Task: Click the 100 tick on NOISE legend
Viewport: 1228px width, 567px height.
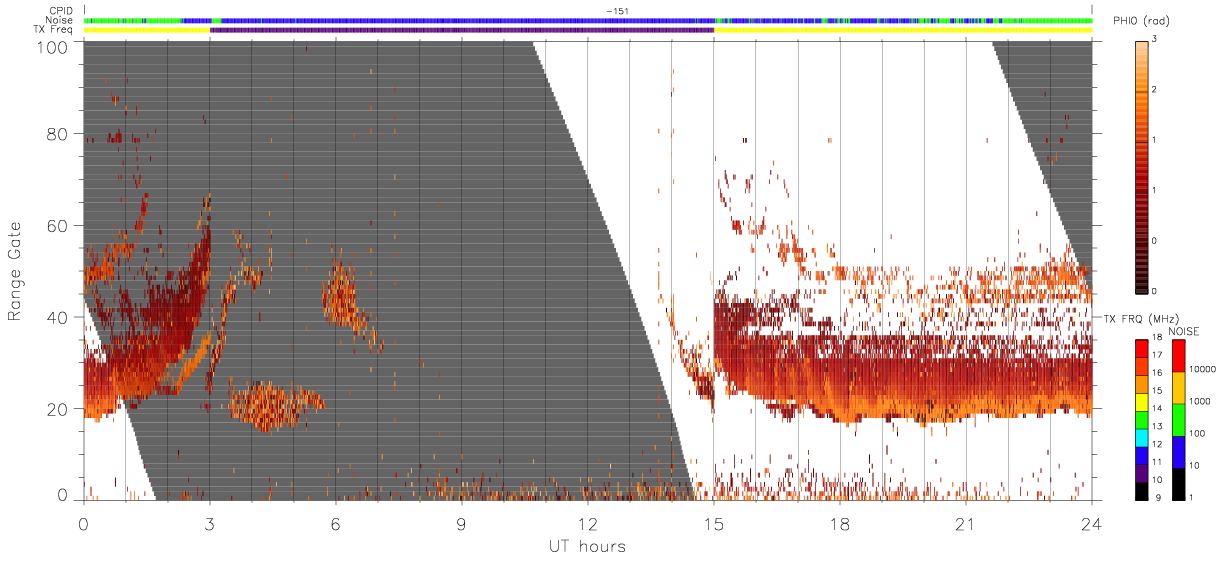Action: click(1197, 434)
